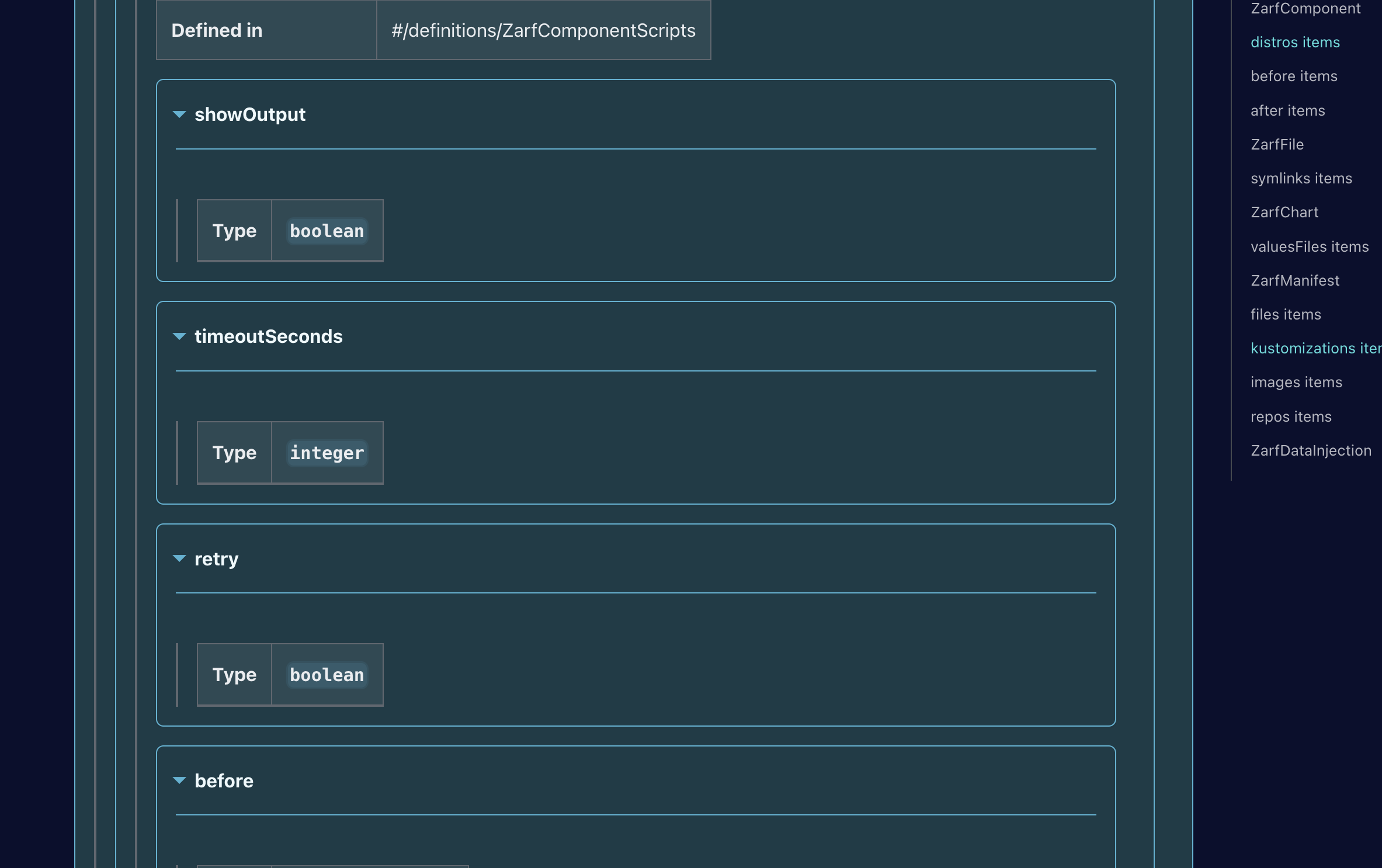Open symlinks items from sidebar

pyautogui.click(x=1301, y=178)
